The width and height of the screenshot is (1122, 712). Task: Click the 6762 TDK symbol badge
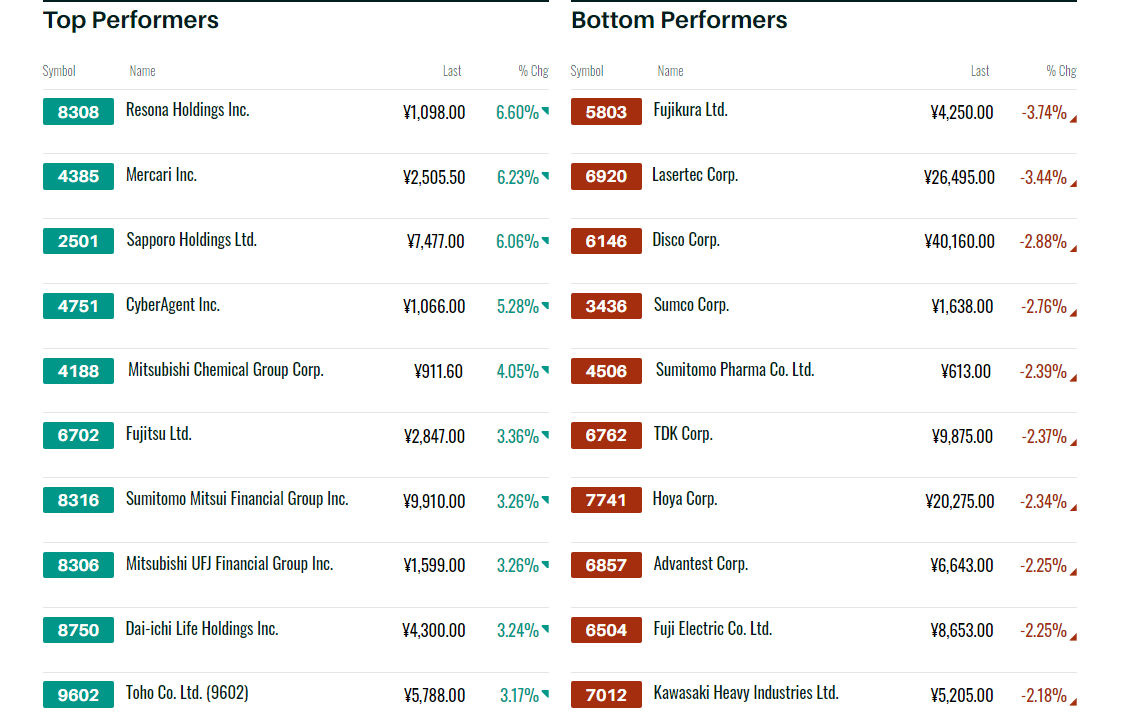tap(606, 435)
